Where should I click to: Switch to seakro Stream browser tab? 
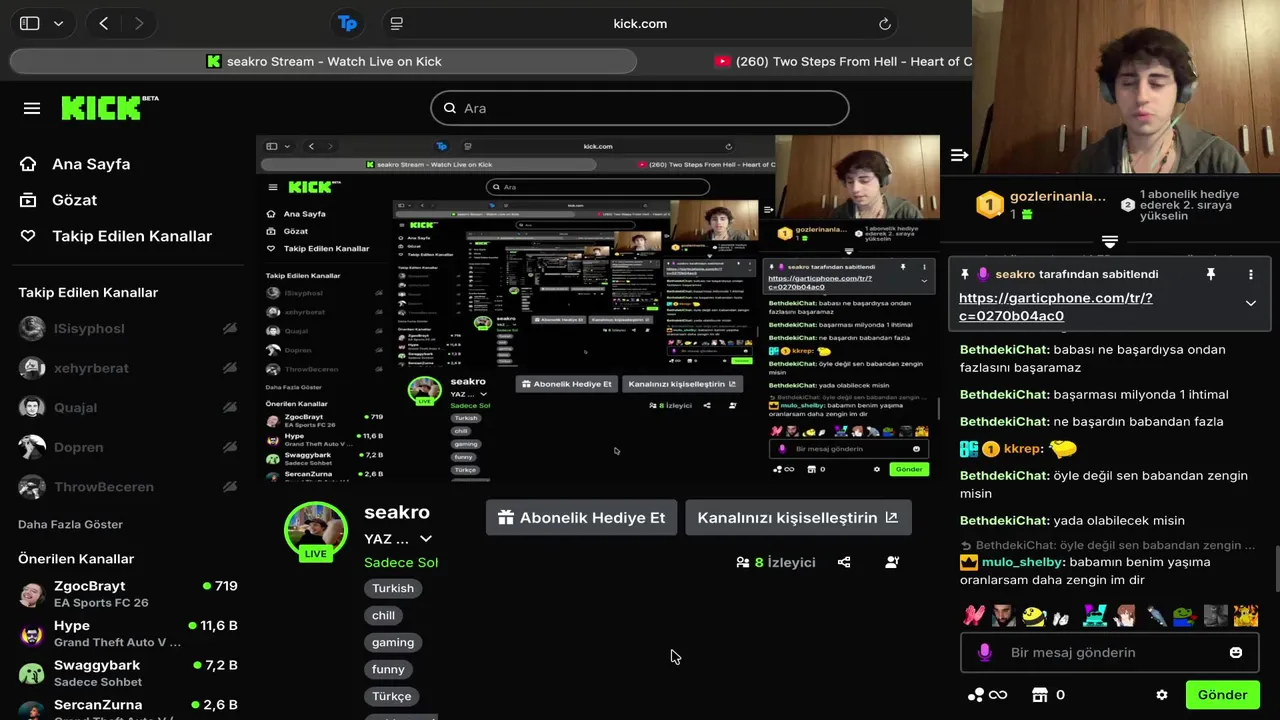pyautogui.click(x=323, y=61)
